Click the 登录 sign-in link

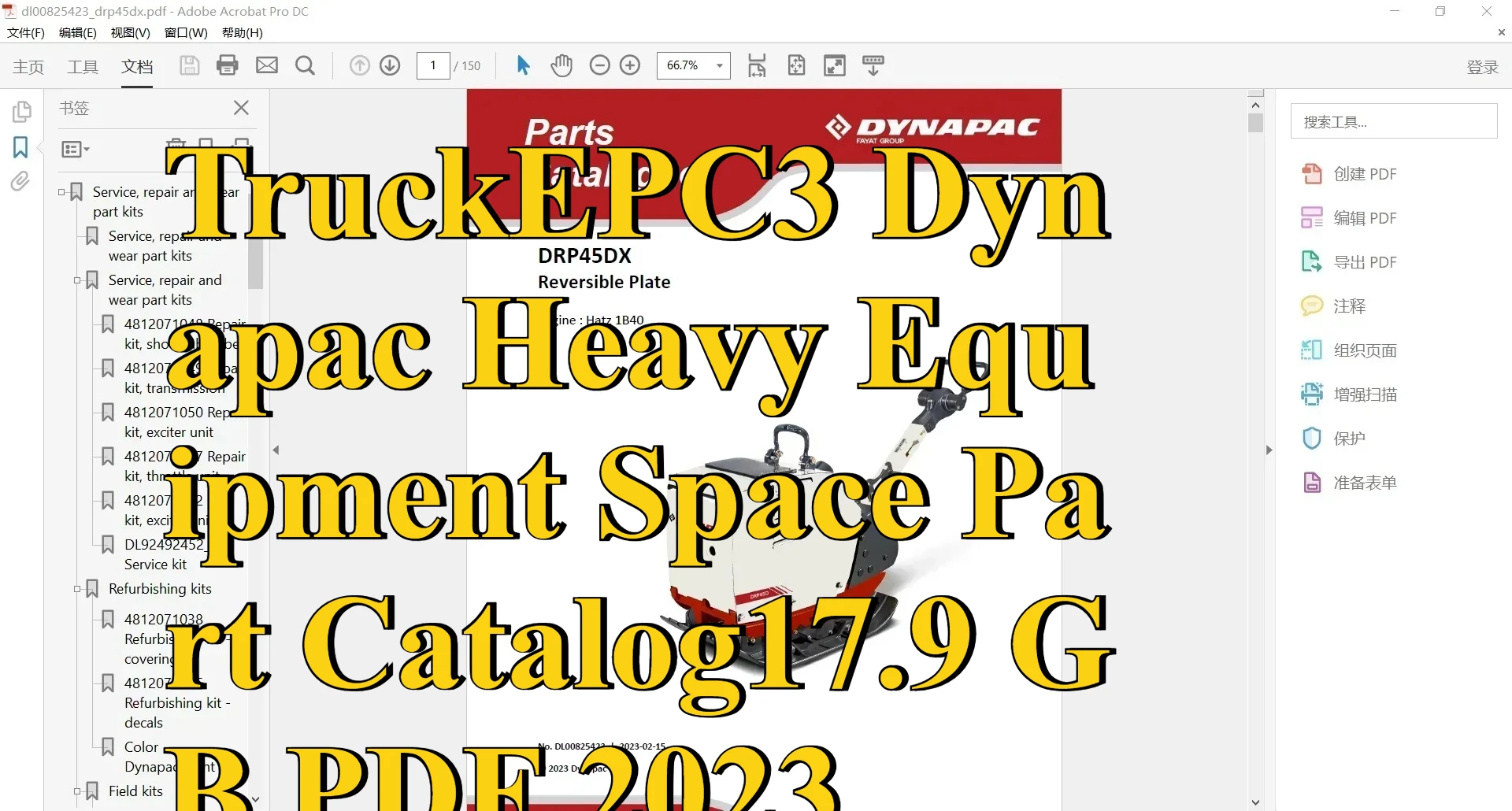(1482, 67)
